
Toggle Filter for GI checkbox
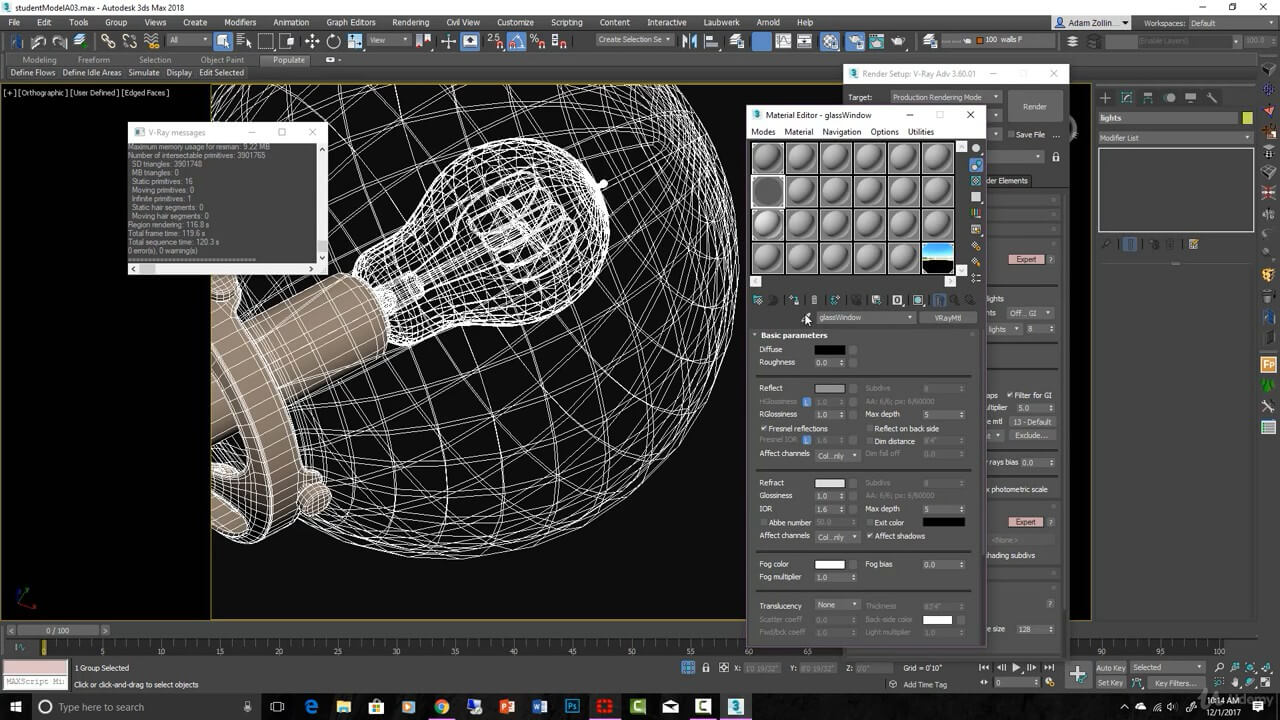click(1010, 395)
